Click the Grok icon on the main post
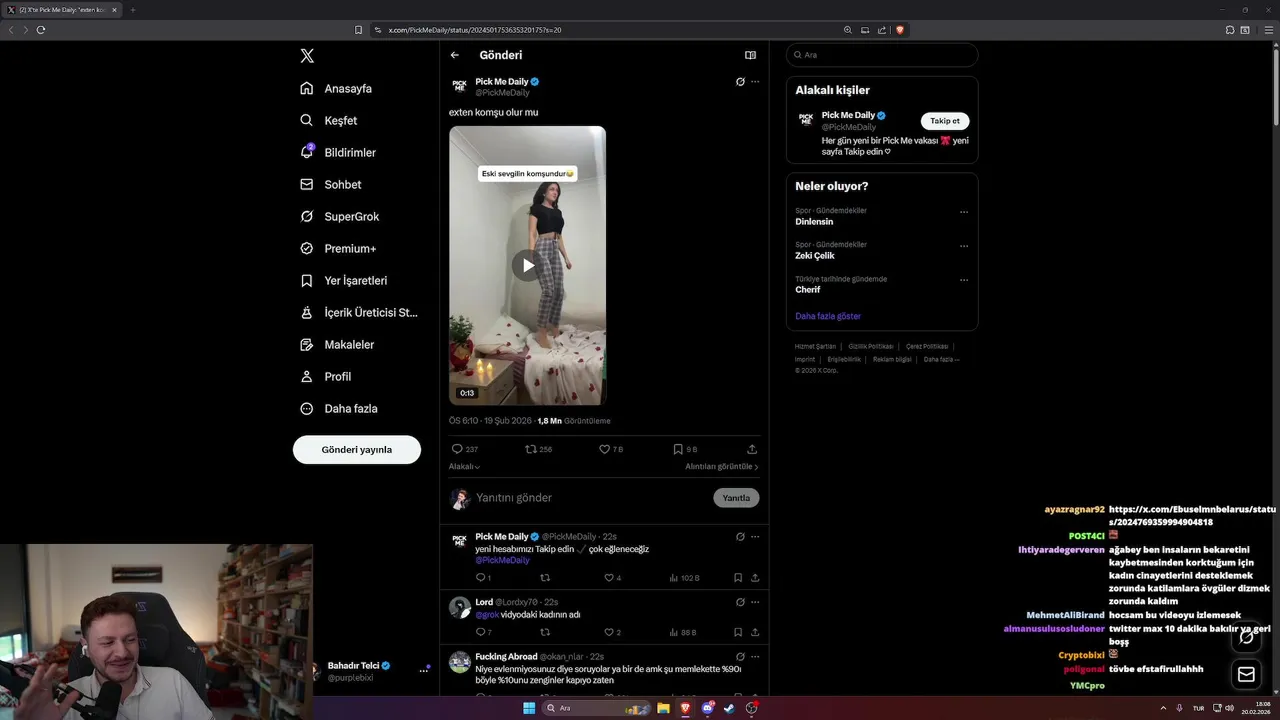This screenshot has height=720, width=1280. coord(740,82)
